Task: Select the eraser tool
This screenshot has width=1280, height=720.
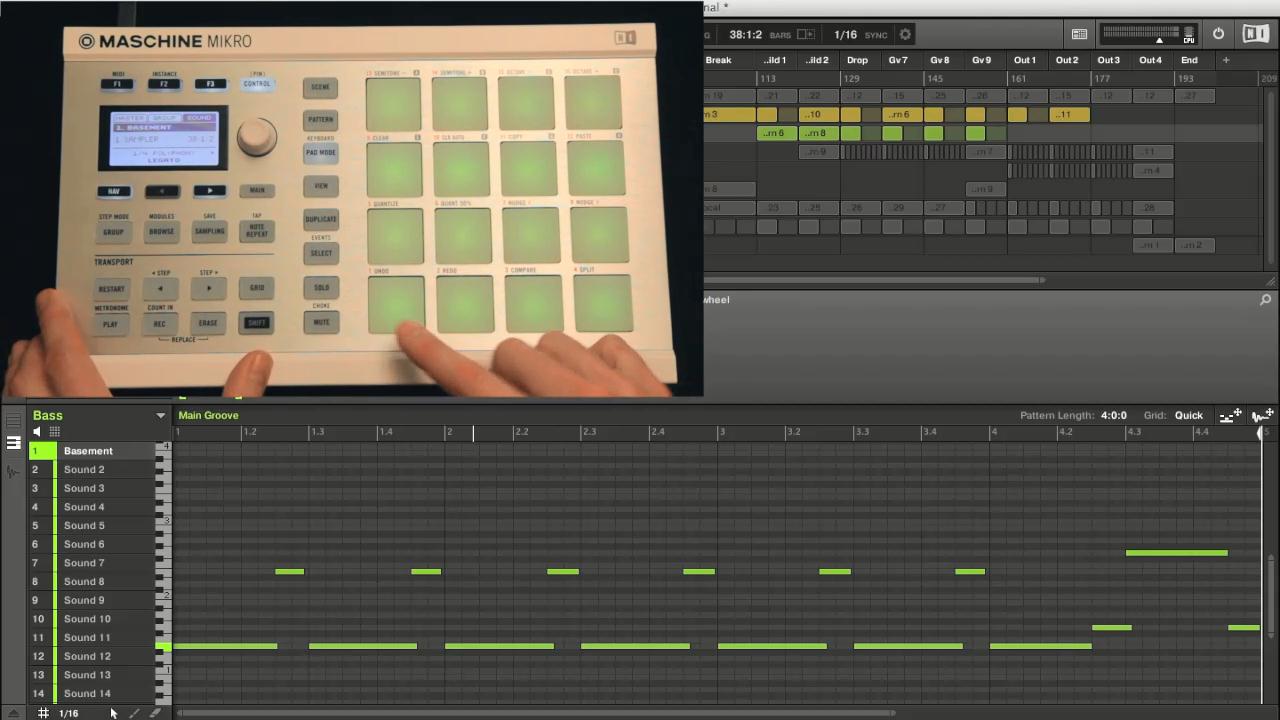Action: [155, 713]
